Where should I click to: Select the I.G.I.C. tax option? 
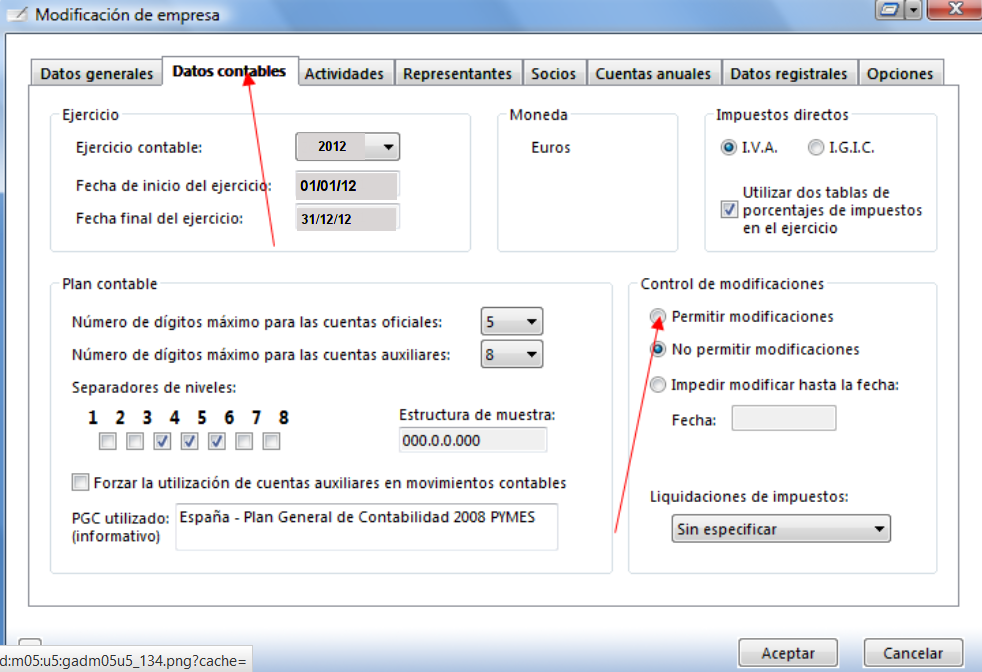point(816,148)
